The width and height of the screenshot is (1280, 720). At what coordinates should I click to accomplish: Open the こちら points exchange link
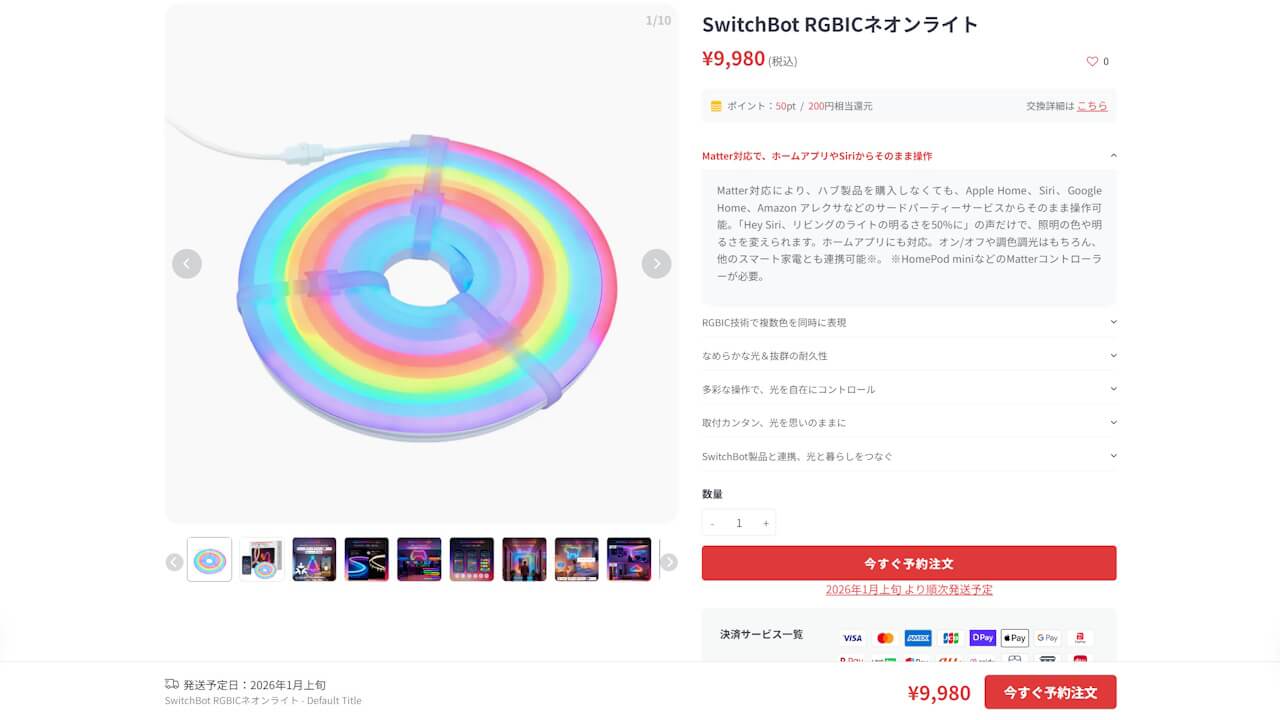click(1092, 106)
